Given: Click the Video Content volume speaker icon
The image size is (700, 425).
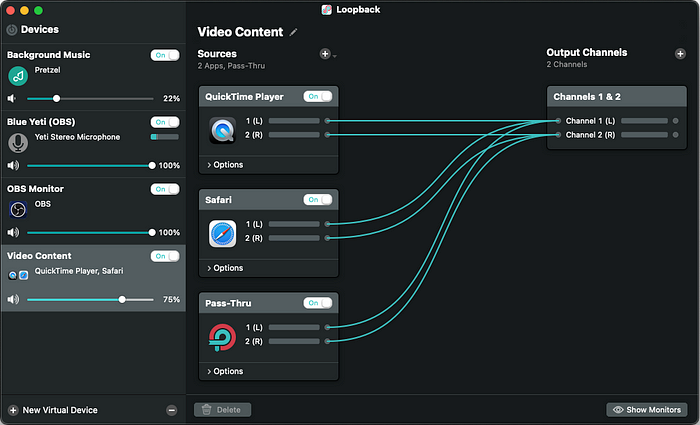Looking at the screenshot, I should click(13, 299).
